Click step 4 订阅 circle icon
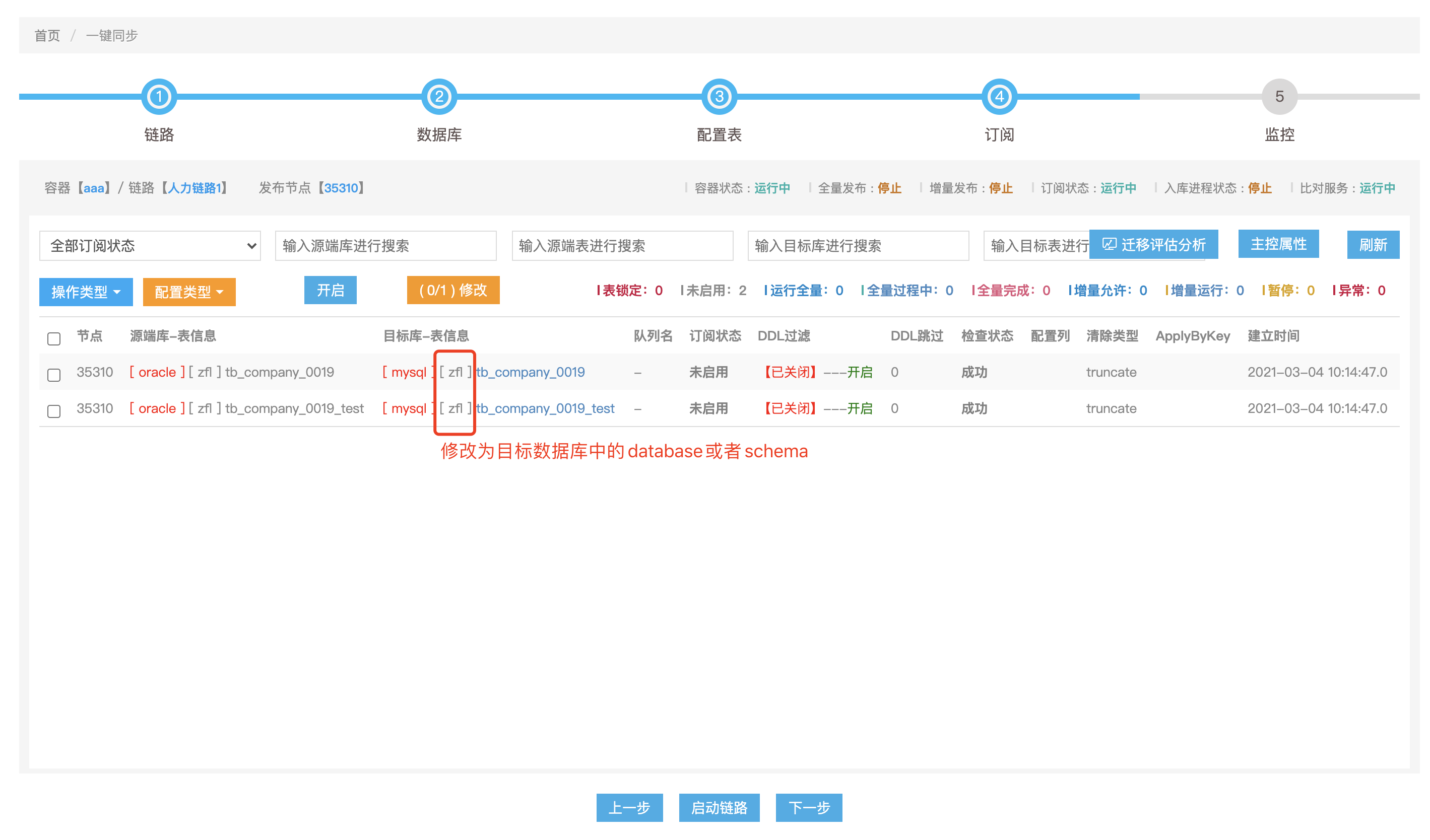 (1000, 97)
